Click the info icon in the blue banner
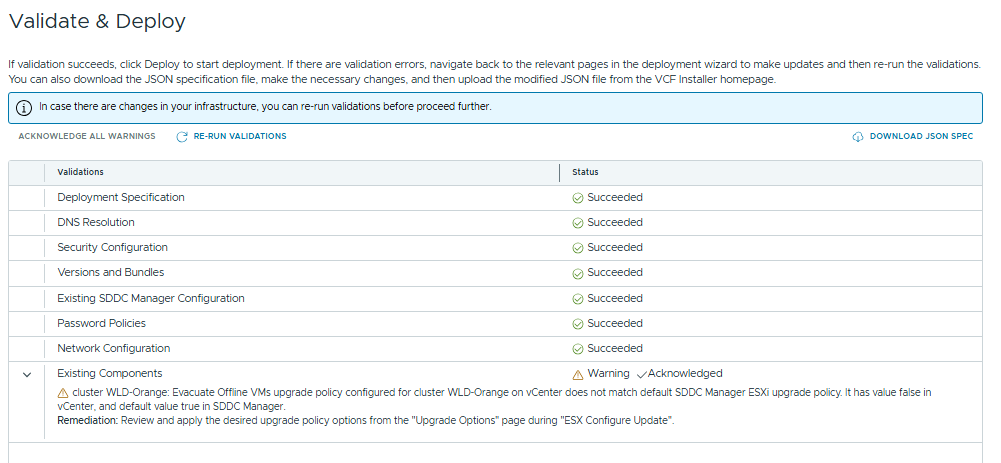The width and height of the screenshot is (1001, 463). (x=24, y=108)
